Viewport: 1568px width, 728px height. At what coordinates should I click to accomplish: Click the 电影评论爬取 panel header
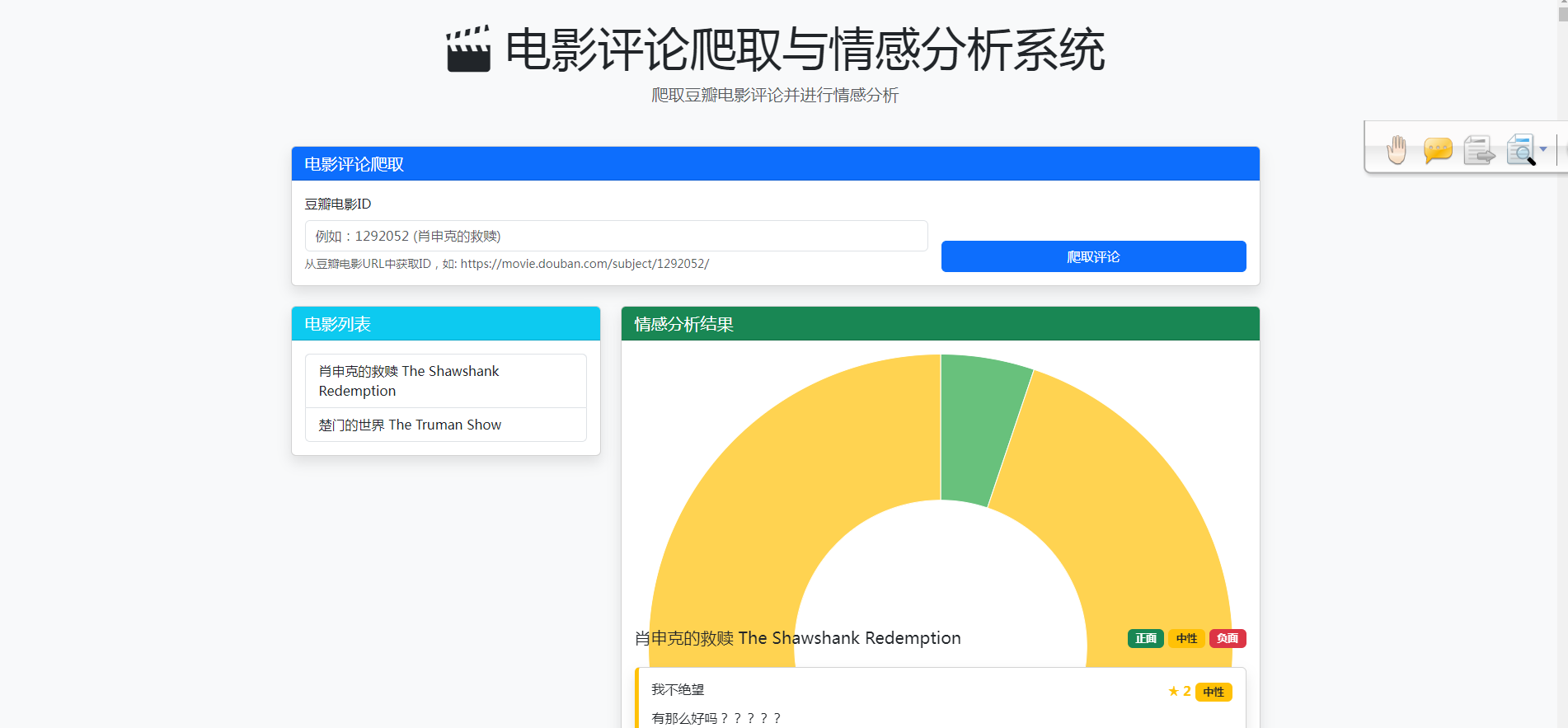(x=776, y=164)
